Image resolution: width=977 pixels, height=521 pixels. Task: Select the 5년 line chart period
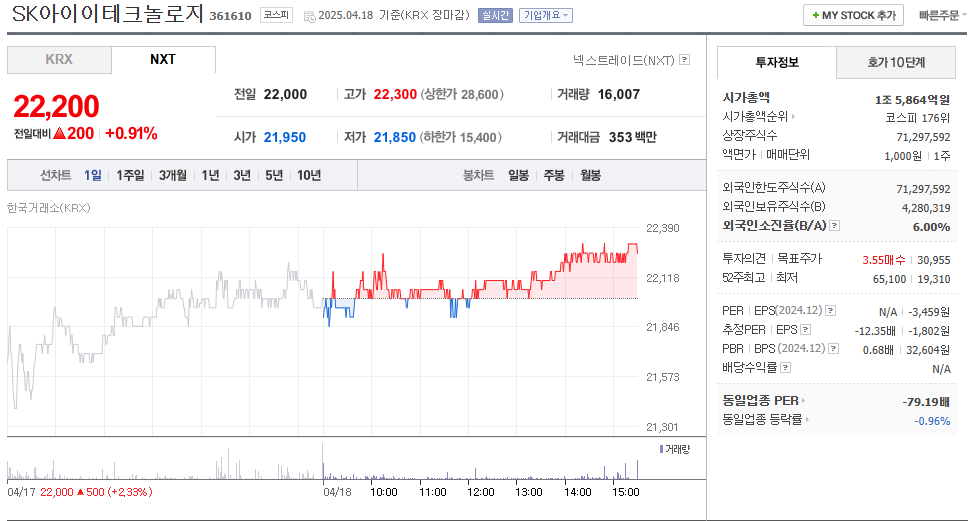click(274, 176)
